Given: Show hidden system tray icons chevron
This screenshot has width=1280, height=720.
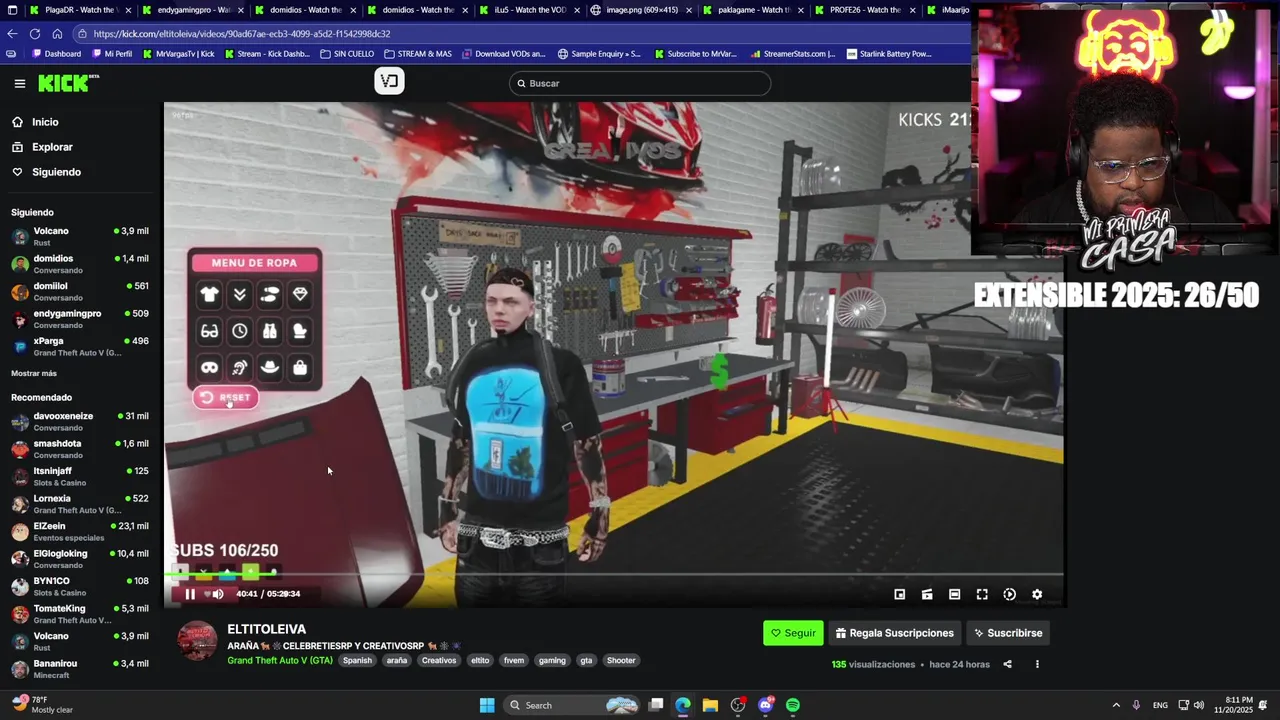Looking at the screenshot, I should (1116, 705).
